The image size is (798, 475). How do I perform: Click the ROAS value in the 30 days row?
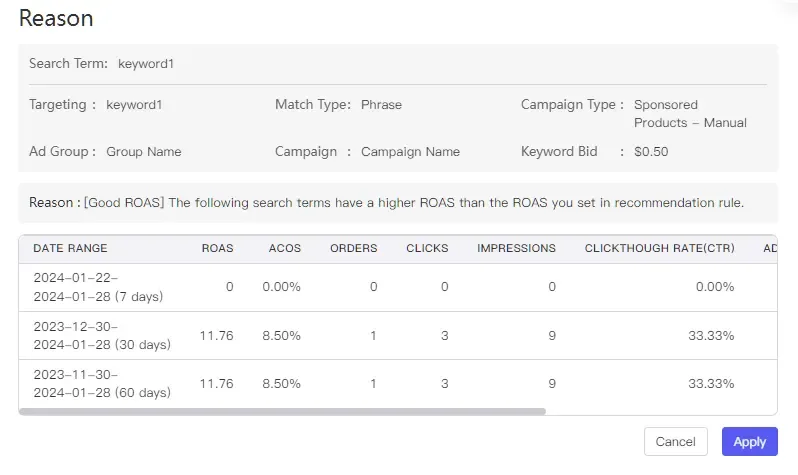(x=216, y=336)
